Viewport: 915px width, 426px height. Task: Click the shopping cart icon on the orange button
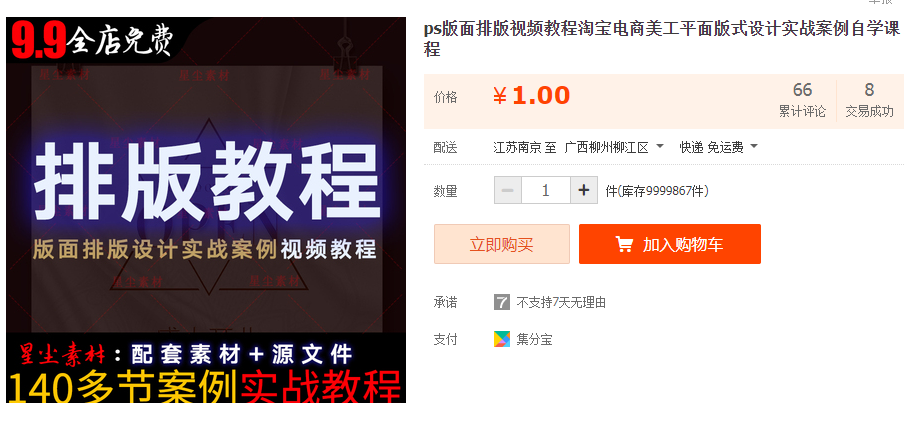[624, 245]
